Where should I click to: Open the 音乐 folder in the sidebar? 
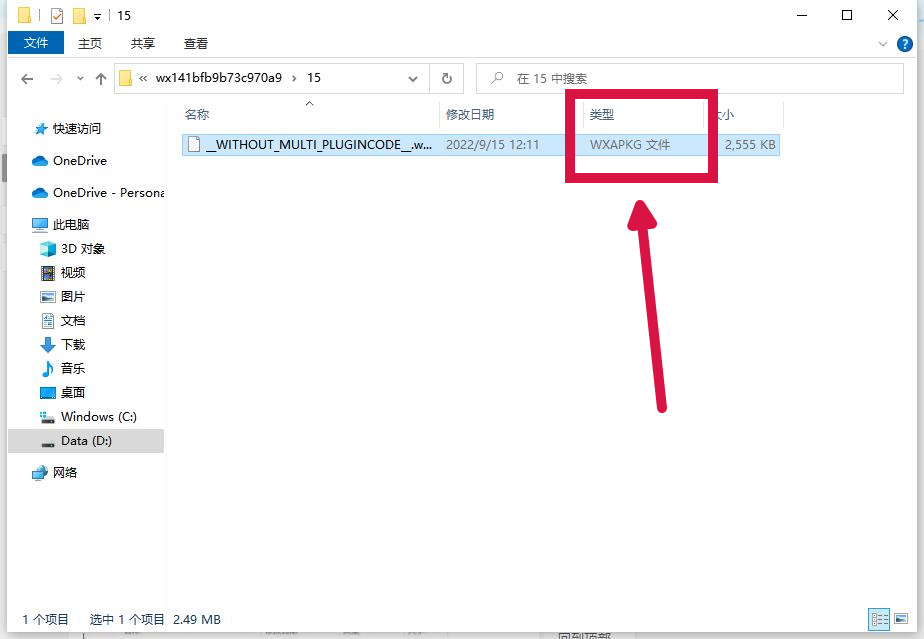click(x=73, y=368)
